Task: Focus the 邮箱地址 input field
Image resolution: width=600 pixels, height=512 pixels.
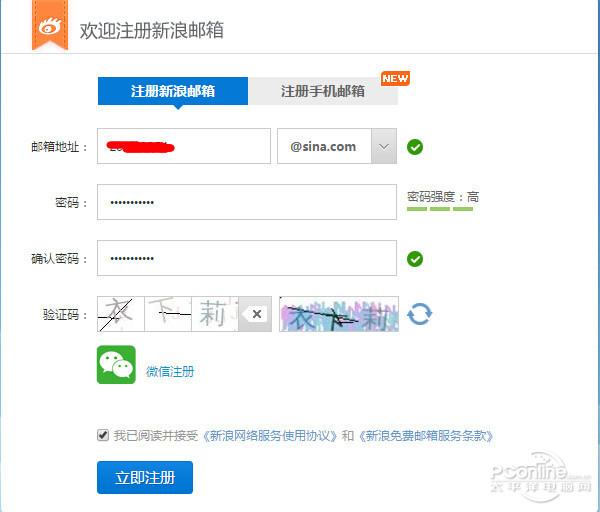Action: tap(184, 146)
